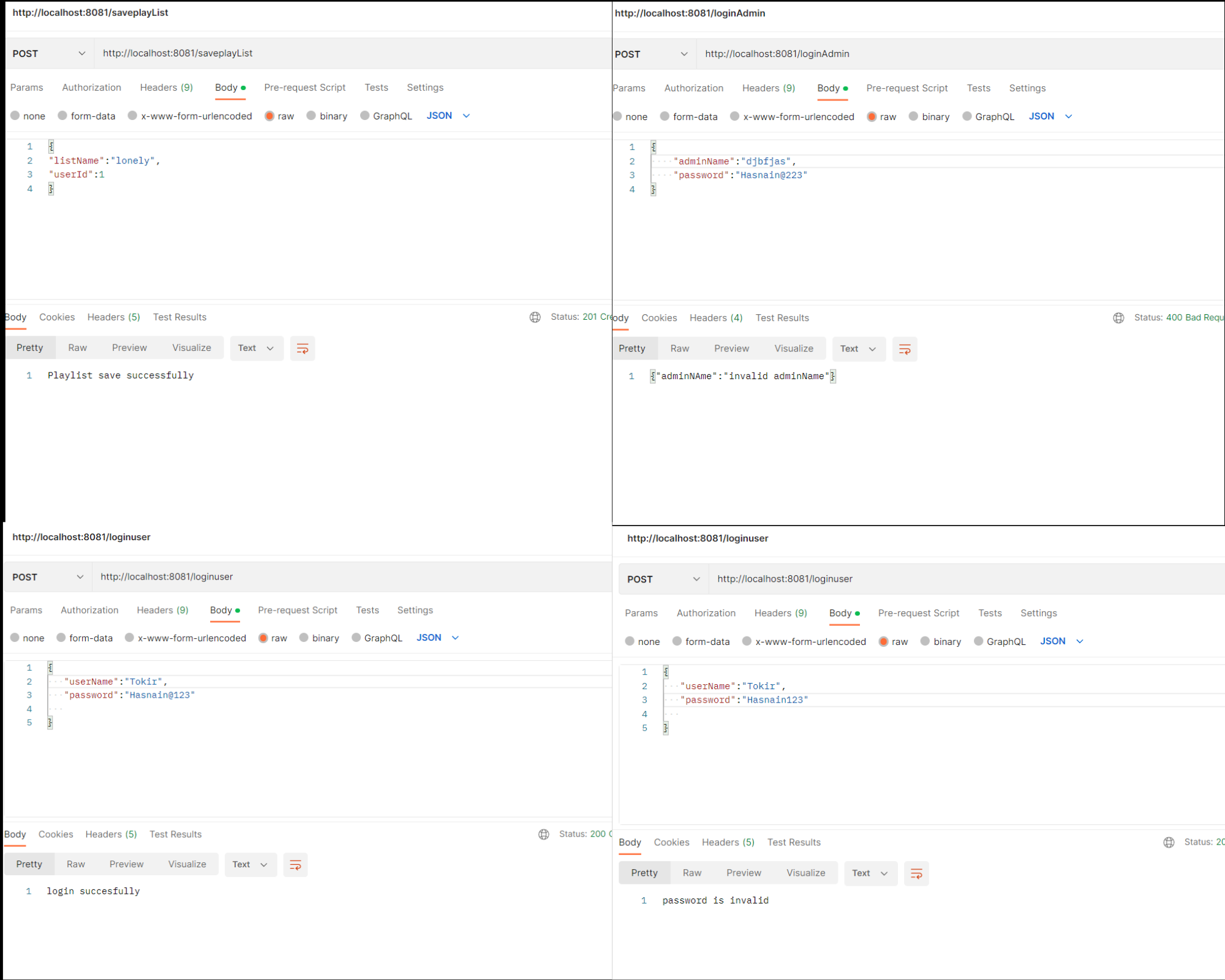Click Raw view button in savePlayList response
The image size is (1225, 980).
(x=77, y=348)
